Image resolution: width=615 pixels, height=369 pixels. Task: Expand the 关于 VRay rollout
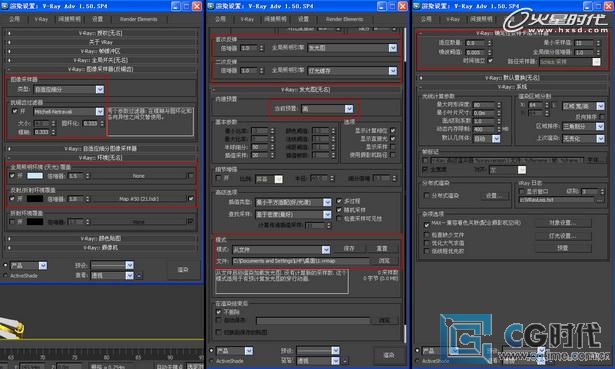pos(100,42)
